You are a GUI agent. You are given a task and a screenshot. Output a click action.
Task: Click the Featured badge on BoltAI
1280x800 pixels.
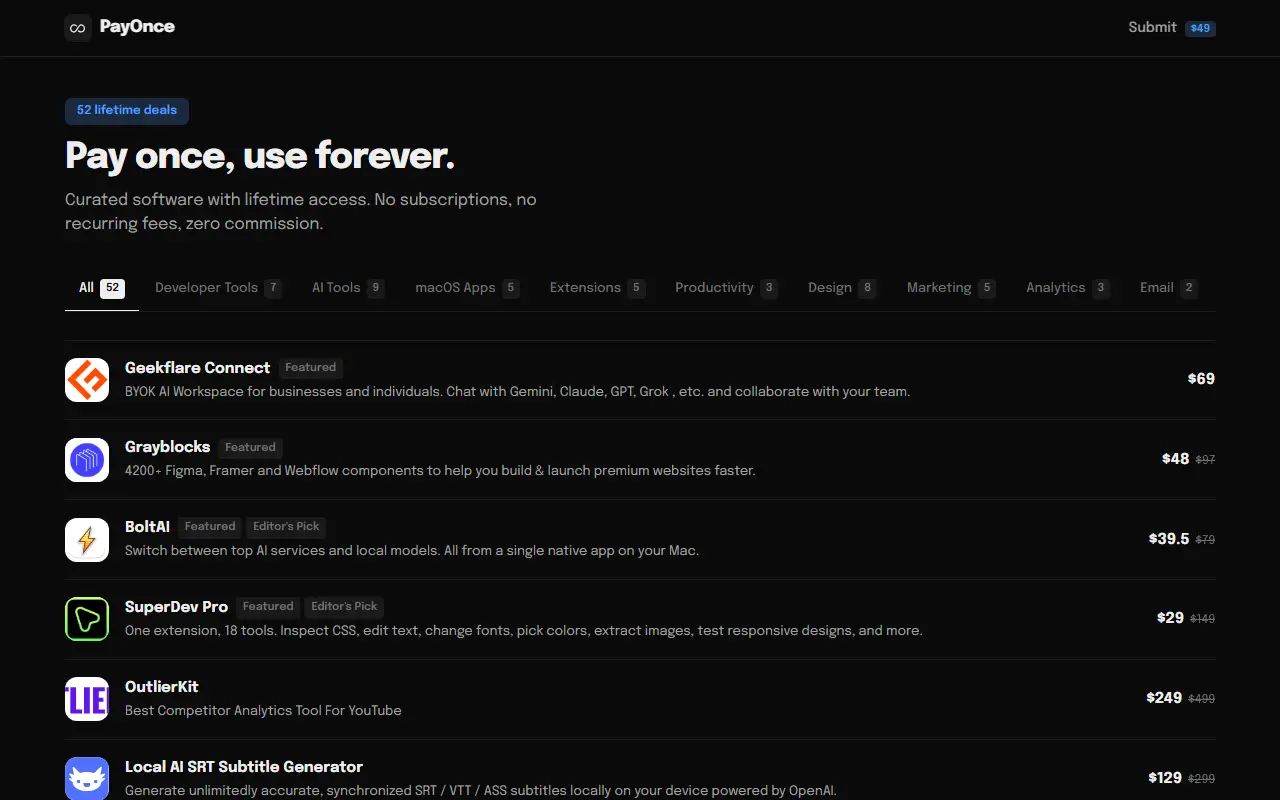click(x=210, y=527)
